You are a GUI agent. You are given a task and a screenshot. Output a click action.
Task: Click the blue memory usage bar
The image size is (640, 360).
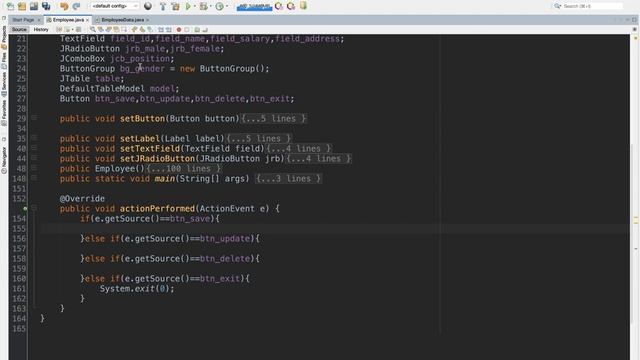(x=254, y=7)
